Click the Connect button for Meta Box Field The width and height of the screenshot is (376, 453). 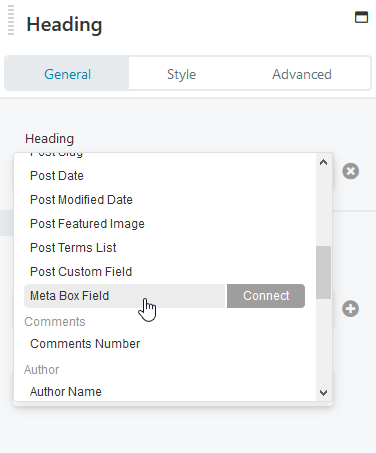coord(266,296)
